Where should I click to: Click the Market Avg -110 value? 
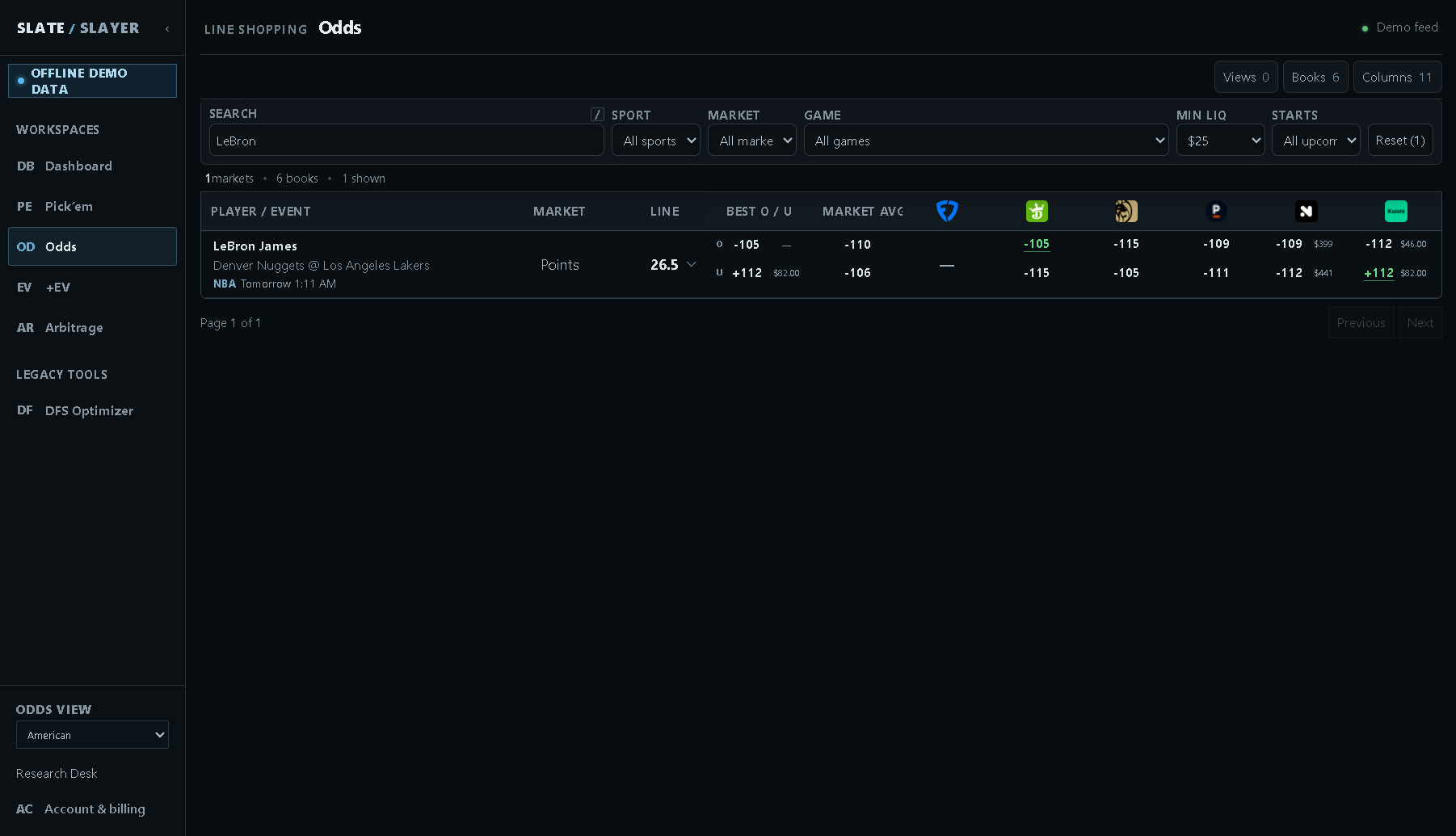(857, 245)
